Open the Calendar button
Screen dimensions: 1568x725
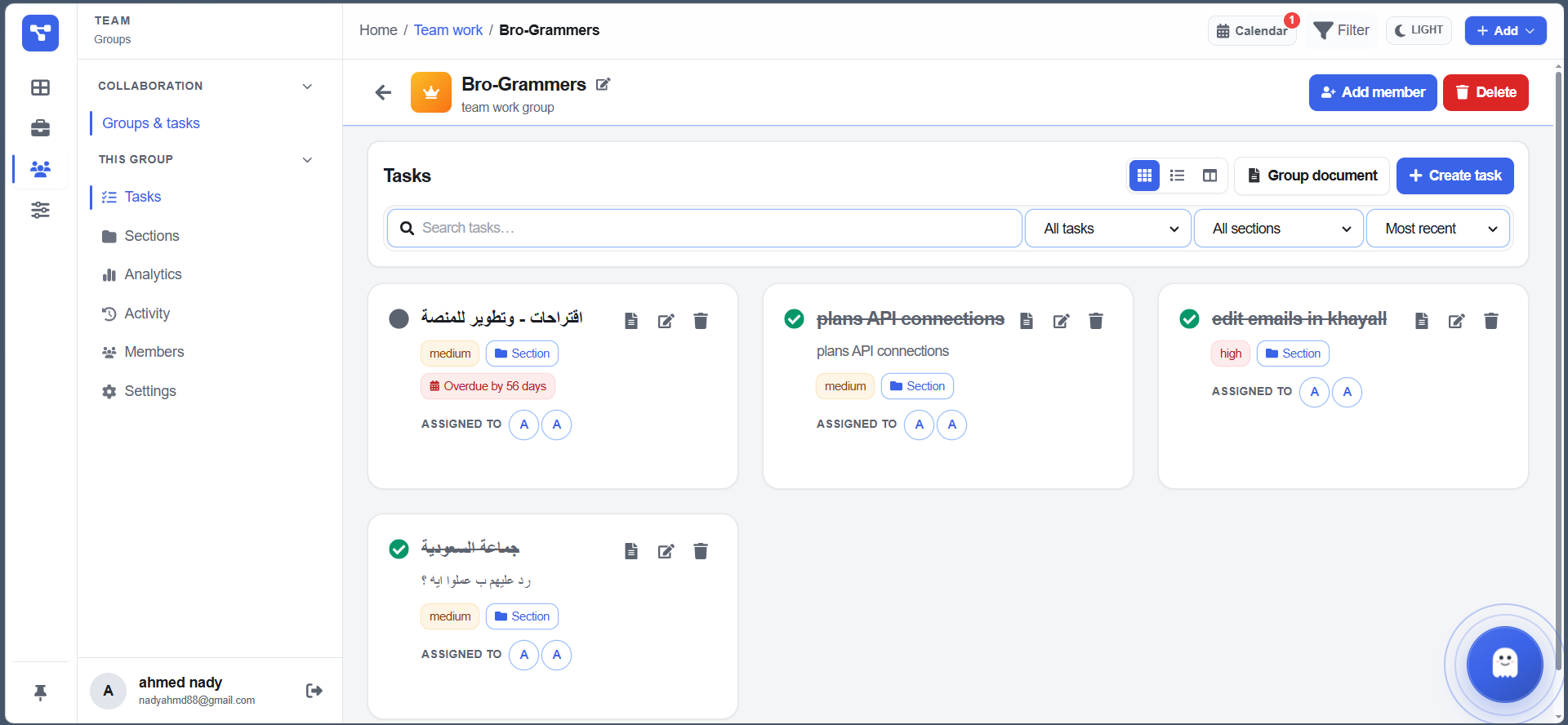(1252, 30)
